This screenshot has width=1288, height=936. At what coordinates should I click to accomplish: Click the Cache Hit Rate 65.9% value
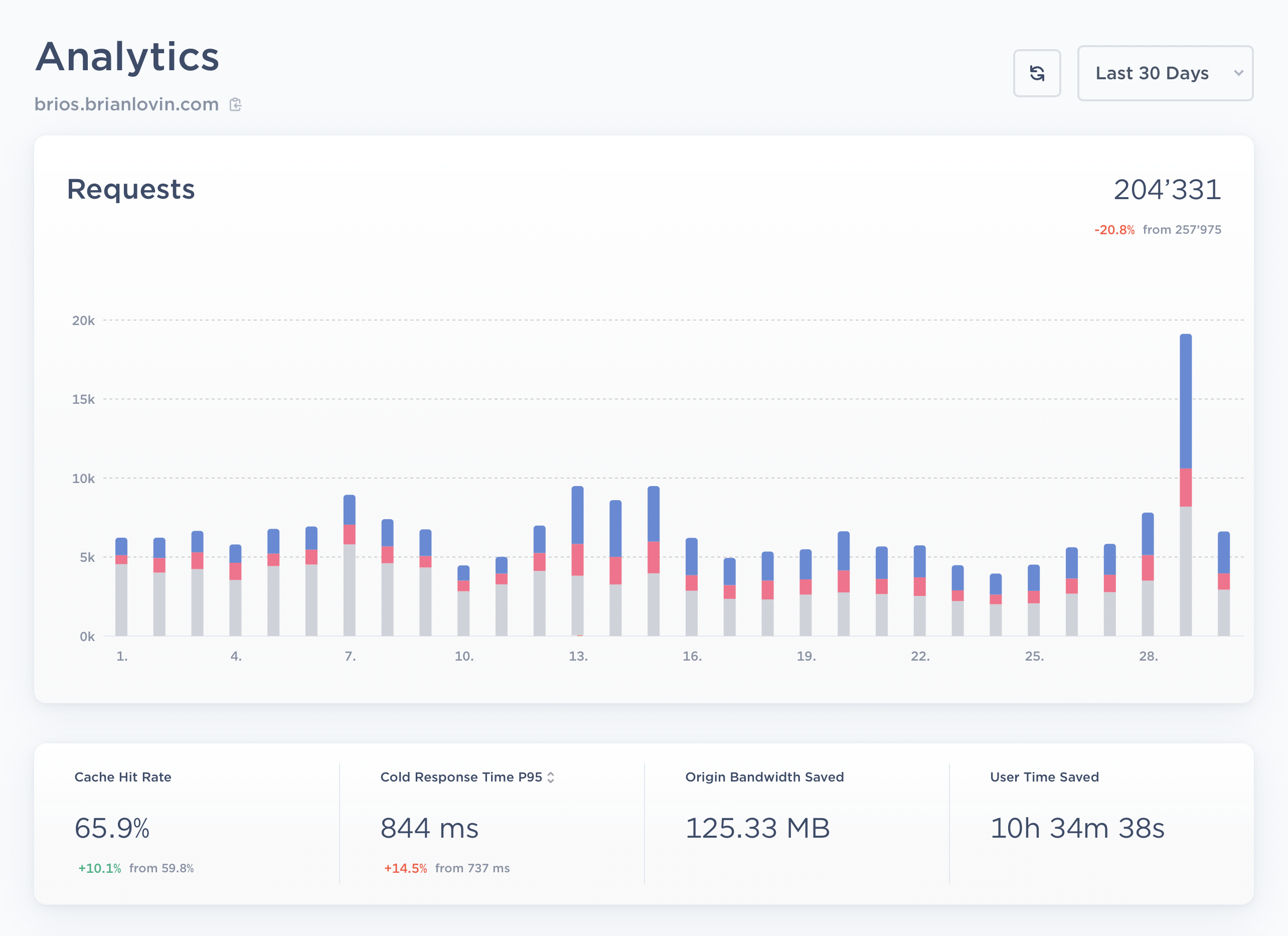click(112, 828)
